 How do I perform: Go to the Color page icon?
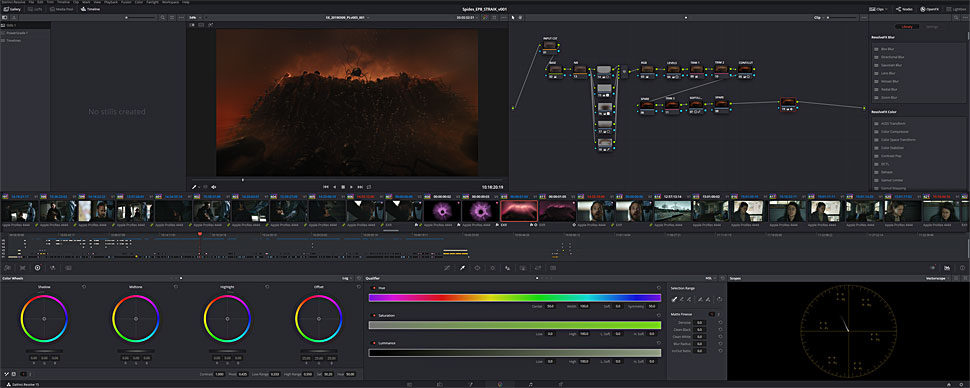point(500,384)
